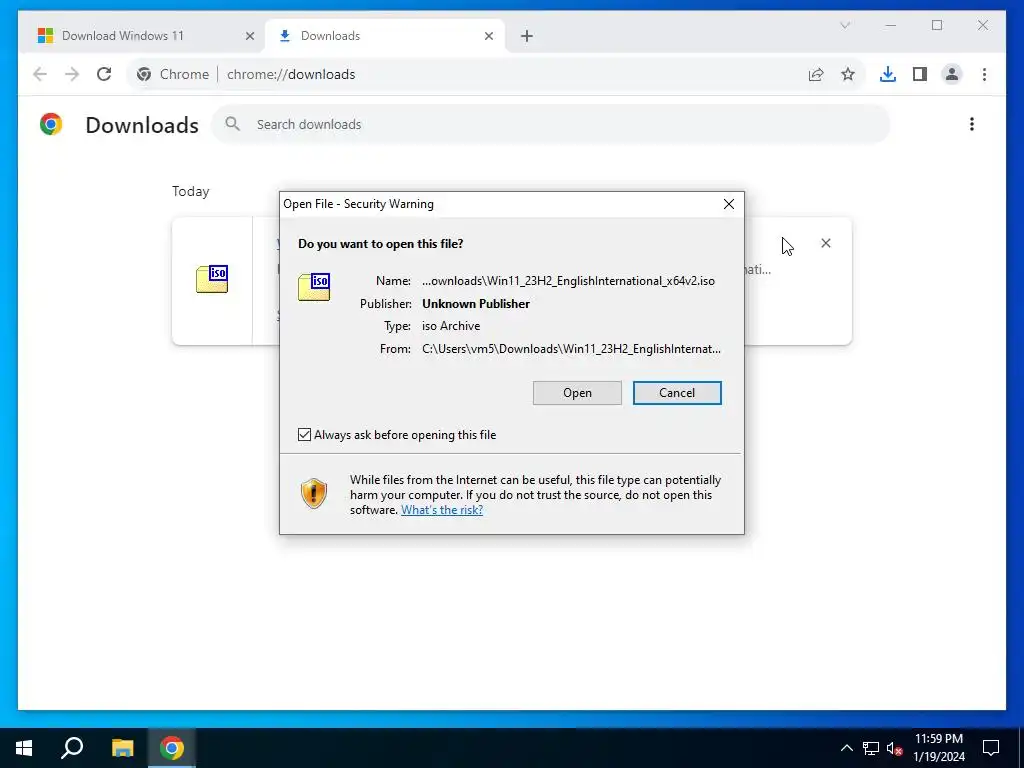Show hidden system tray icons

(846, 748)
